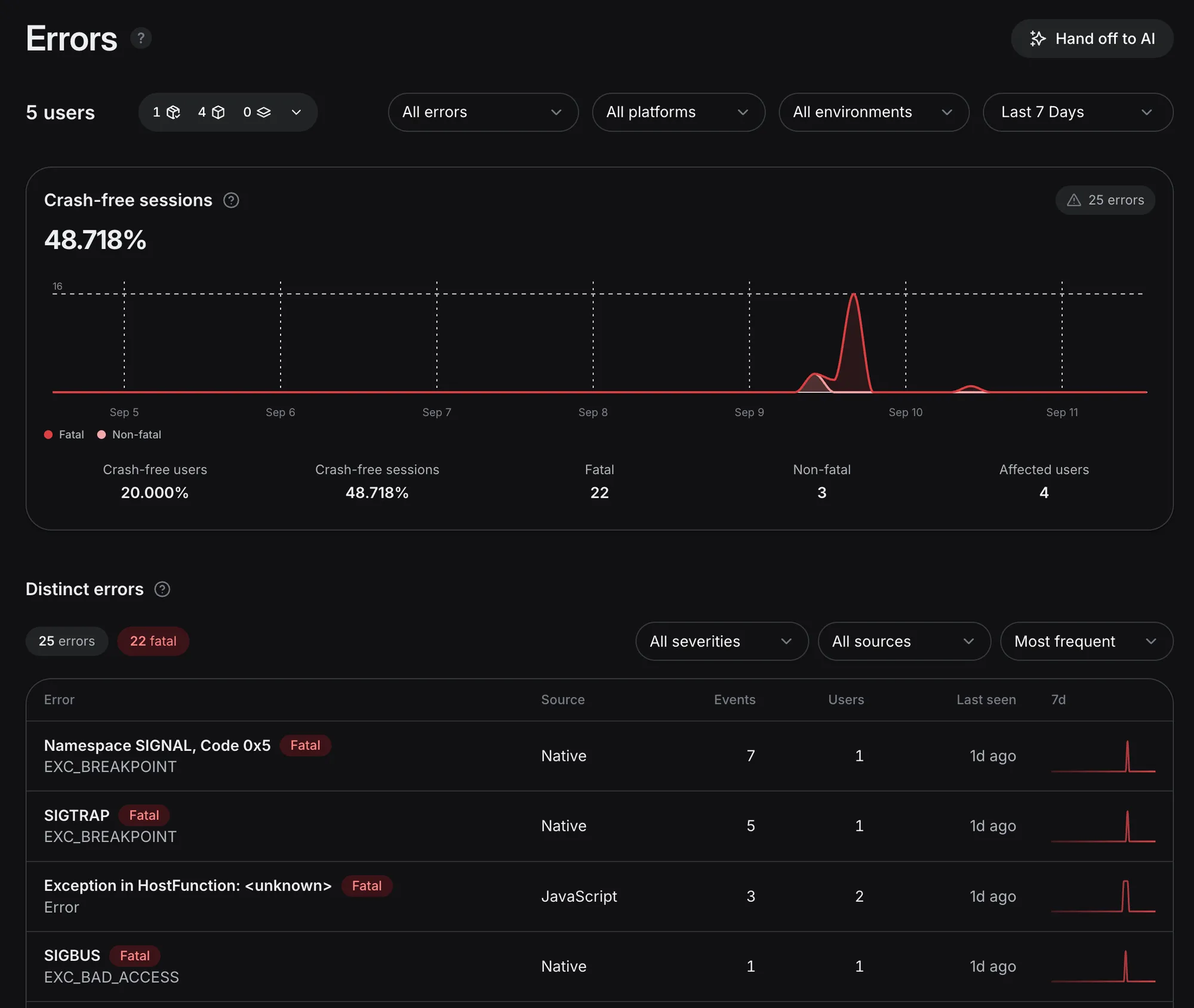Sort by the Users column header
Screen dimensions: 1194x1008
pos(846,700)
